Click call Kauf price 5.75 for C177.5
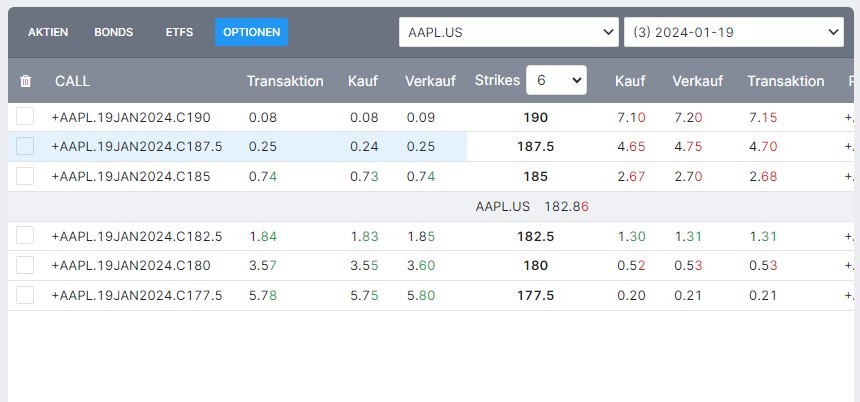 pos(364,296)
